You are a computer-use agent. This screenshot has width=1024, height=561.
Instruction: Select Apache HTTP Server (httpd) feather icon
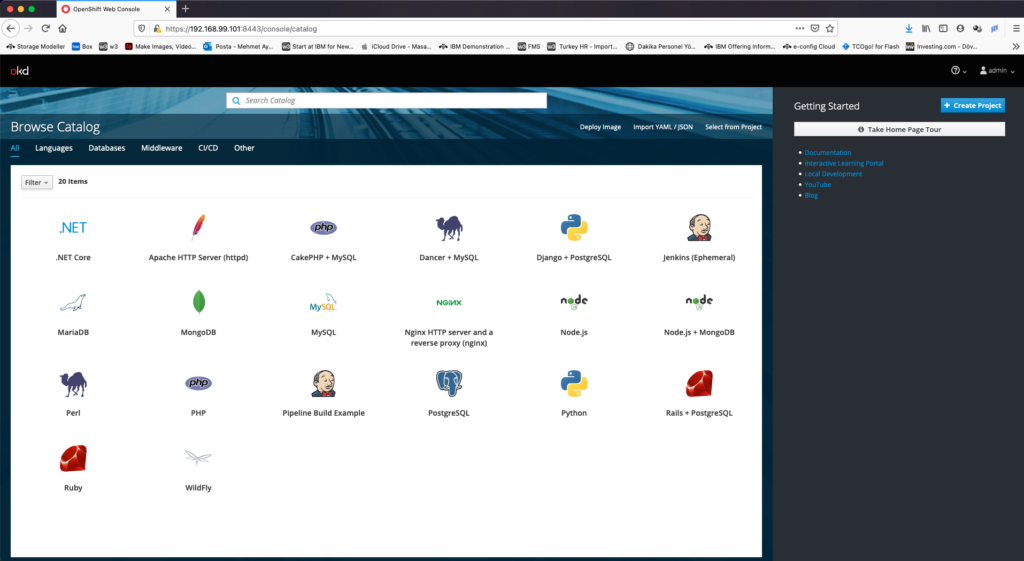coord(198,227)
